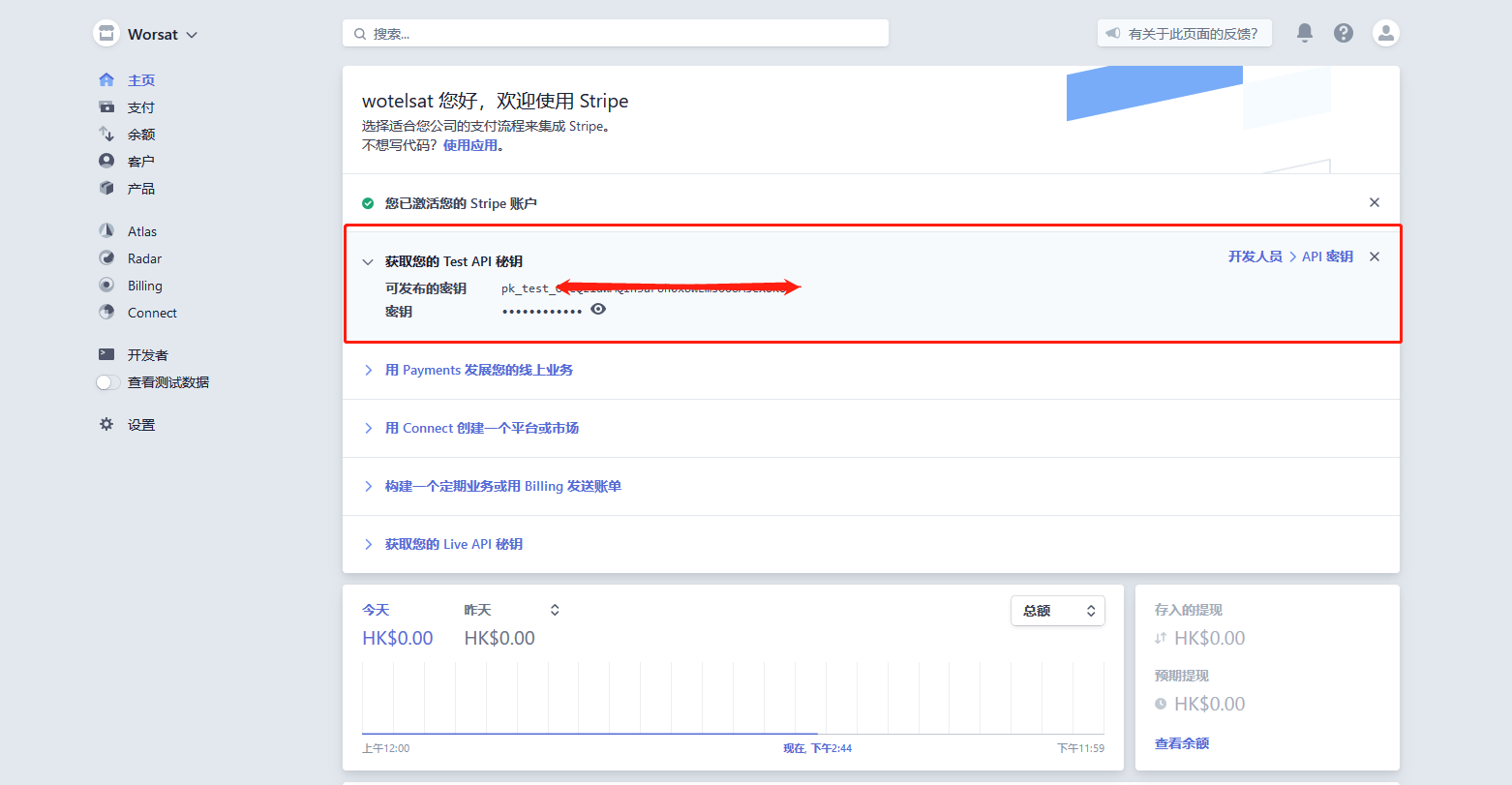Click the Connect 创建一个平台或市场 link
This screenshot has width=1512, height=785.
(x=482, y=428)
